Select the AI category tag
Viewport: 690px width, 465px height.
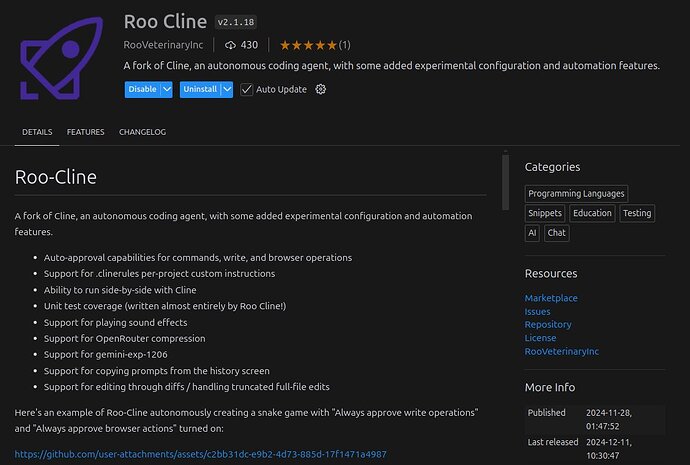click(532, 233)
